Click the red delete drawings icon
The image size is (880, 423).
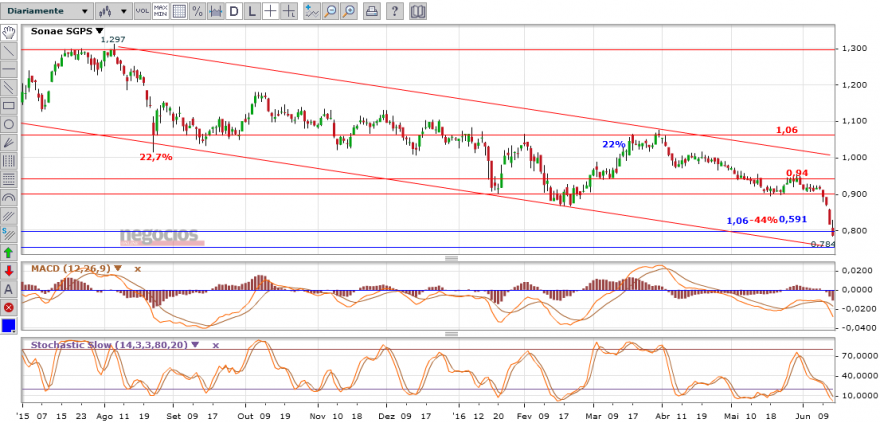tap(8, 308)
